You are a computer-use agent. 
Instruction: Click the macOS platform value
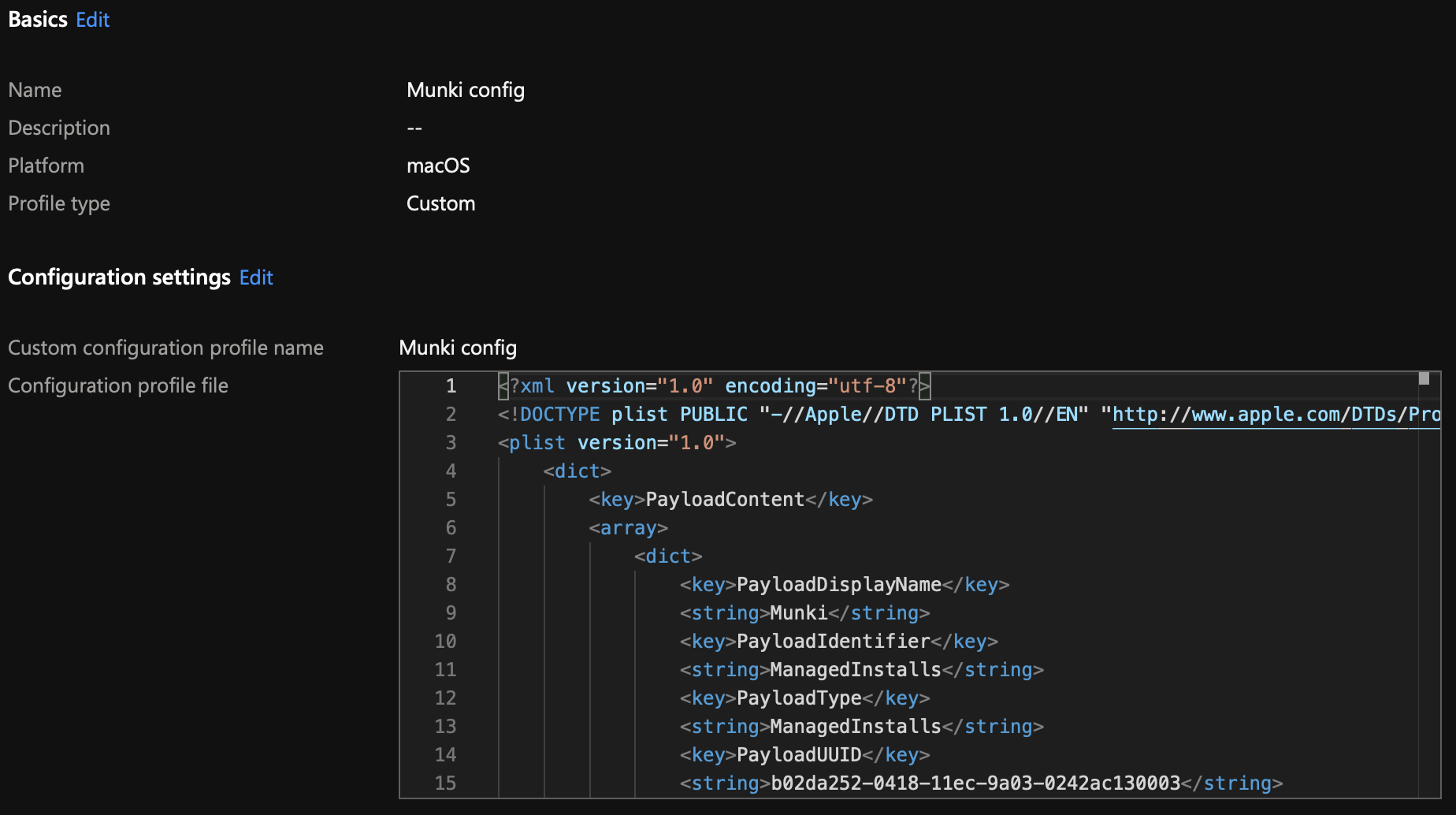(438, 166)
